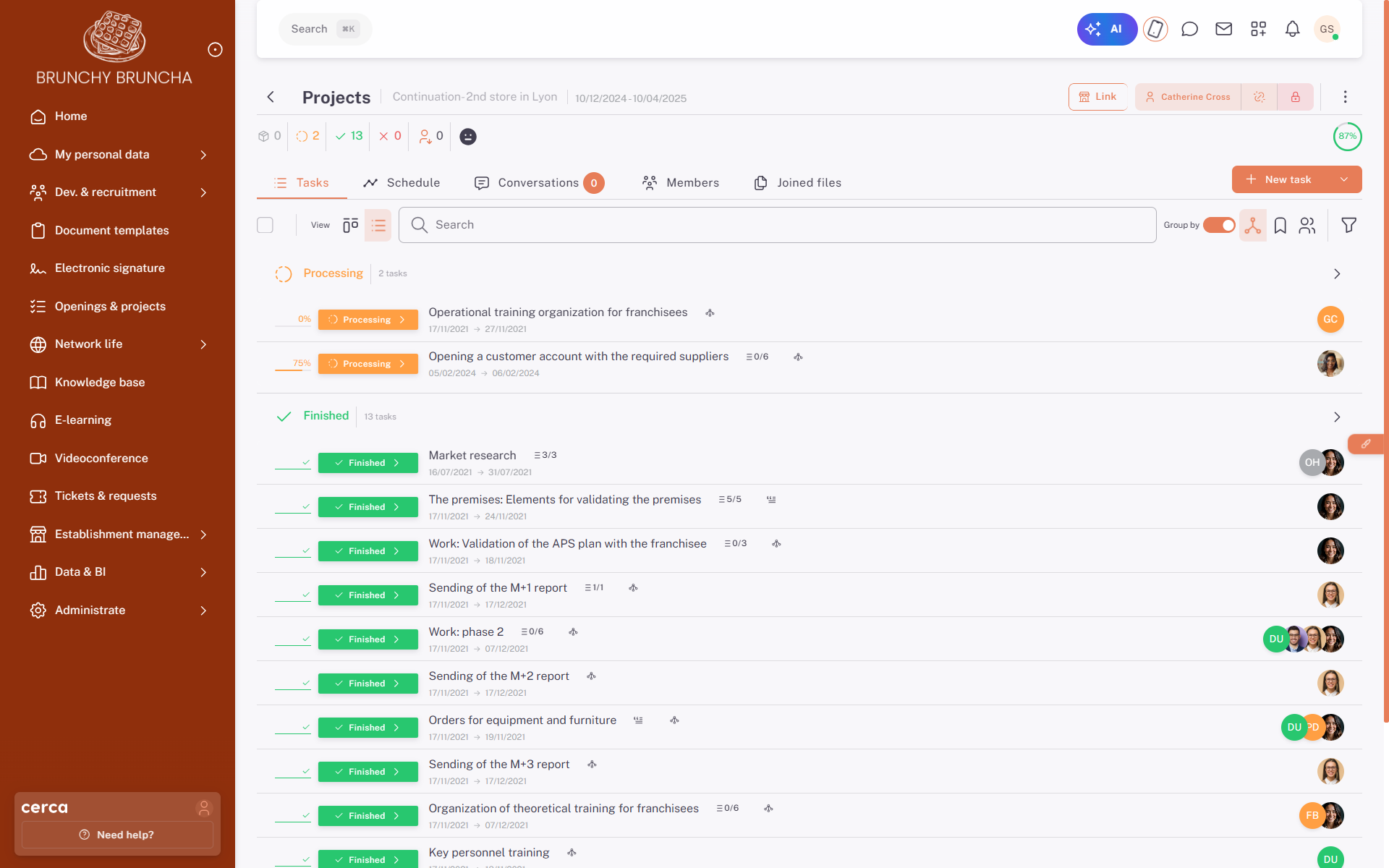1389x868 pixels.
Task: Open the mail envelope icon
Action: 1223,29
